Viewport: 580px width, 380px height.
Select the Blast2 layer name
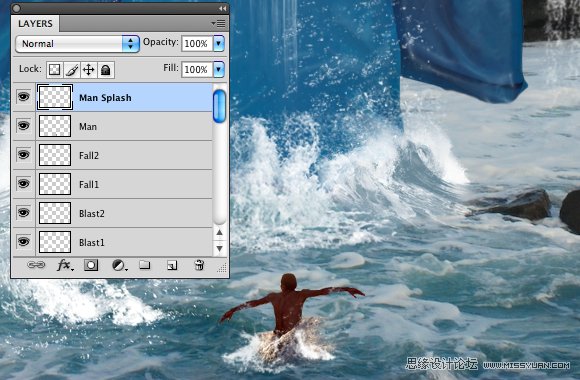pyautogui.click(x=92, y=213)
